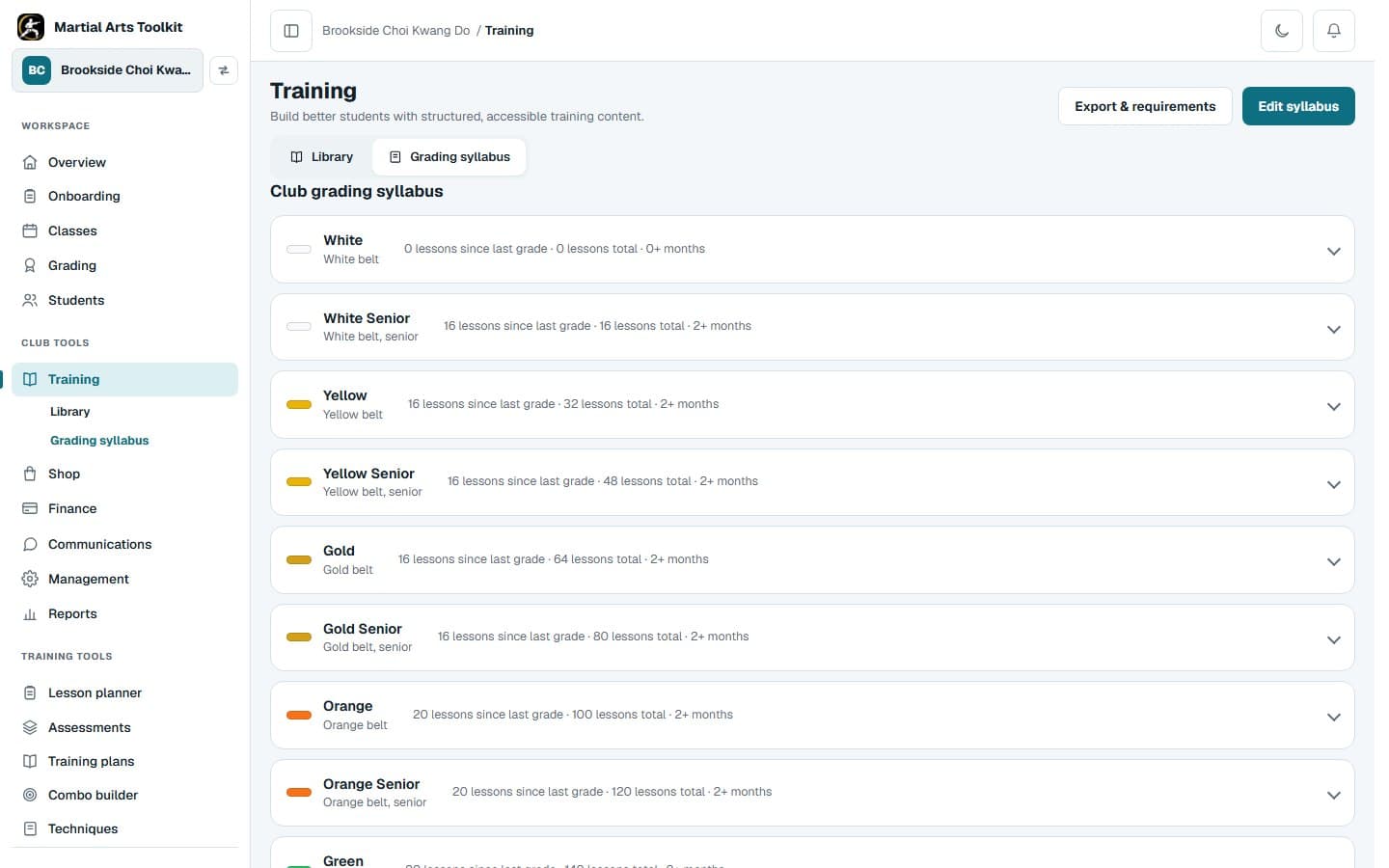Open Reports via its bar chart icon

point(30,613)
